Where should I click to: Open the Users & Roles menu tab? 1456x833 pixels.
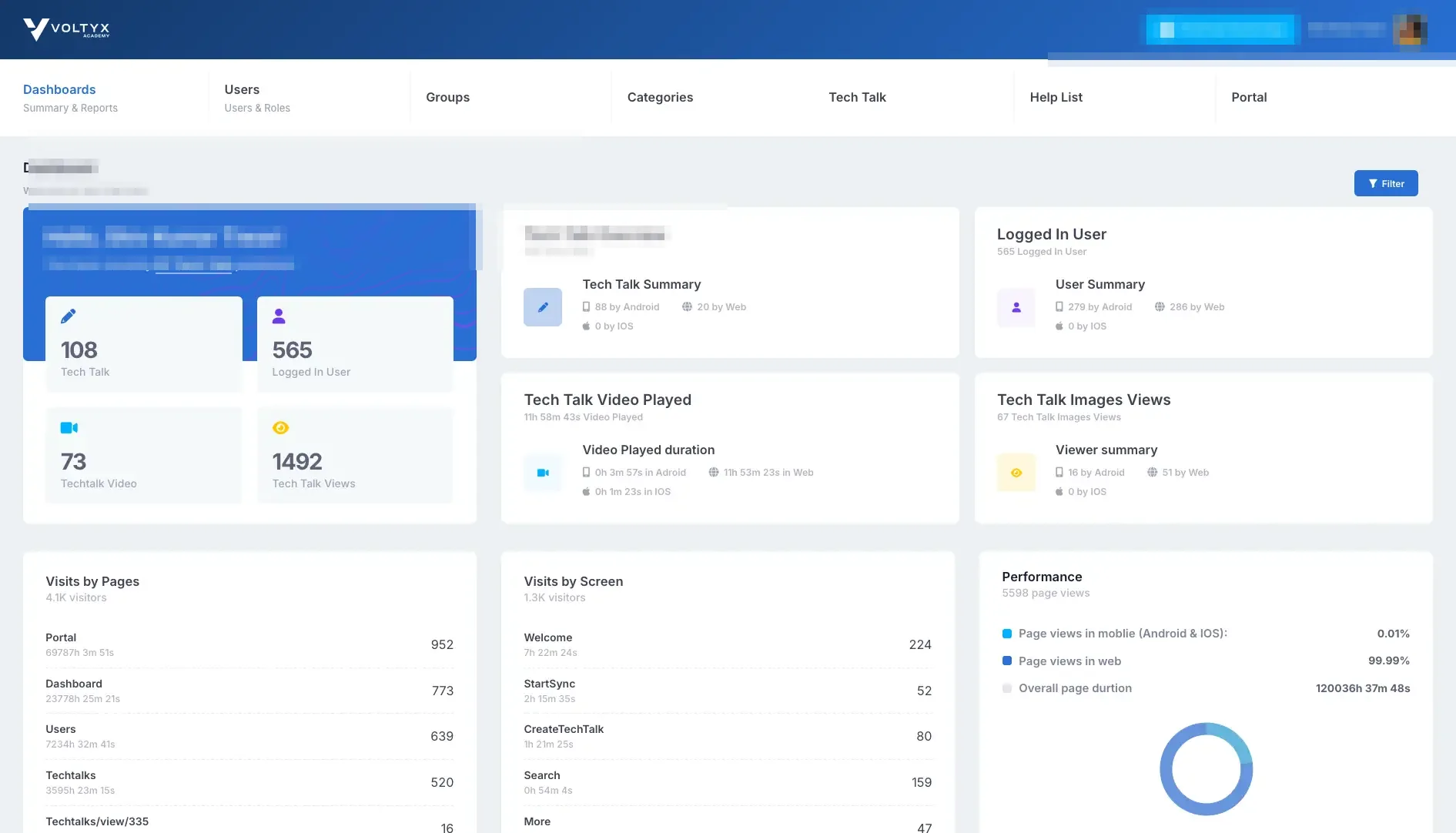pos(257,98)
